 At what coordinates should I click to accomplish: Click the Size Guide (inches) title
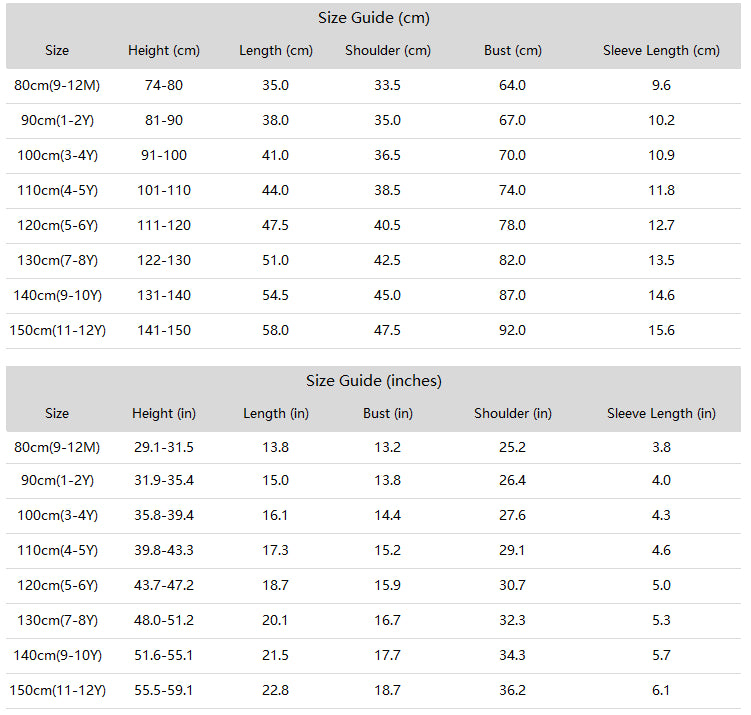[374, 381]
